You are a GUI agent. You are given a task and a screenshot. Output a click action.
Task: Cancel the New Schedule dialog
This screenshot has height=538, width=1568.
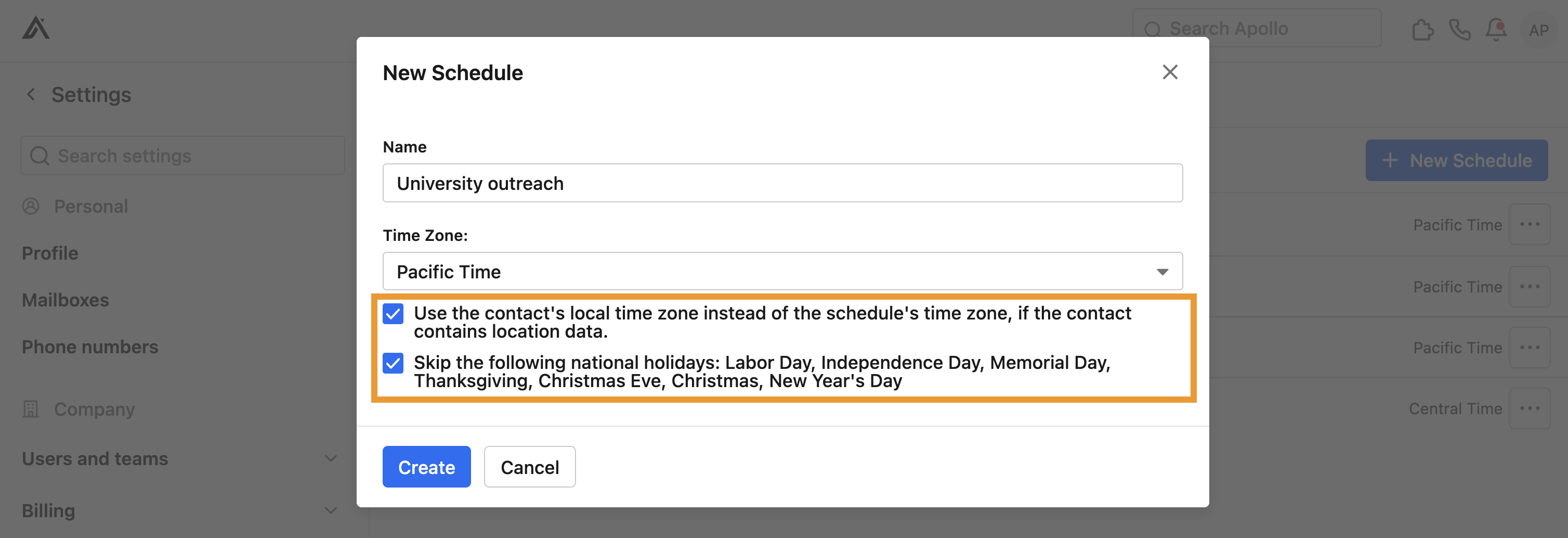click(x=529, y=467)
